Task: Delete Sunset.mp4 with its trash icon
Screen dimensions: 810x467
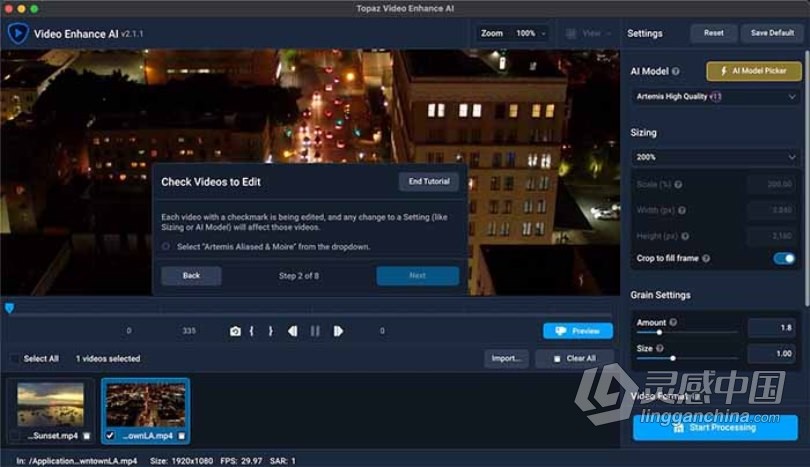Action: [87, 436]
